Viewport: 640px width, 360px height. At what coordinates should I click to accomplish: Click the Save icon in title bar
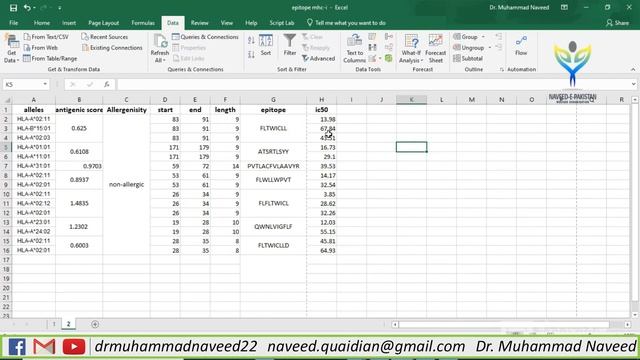13,8
